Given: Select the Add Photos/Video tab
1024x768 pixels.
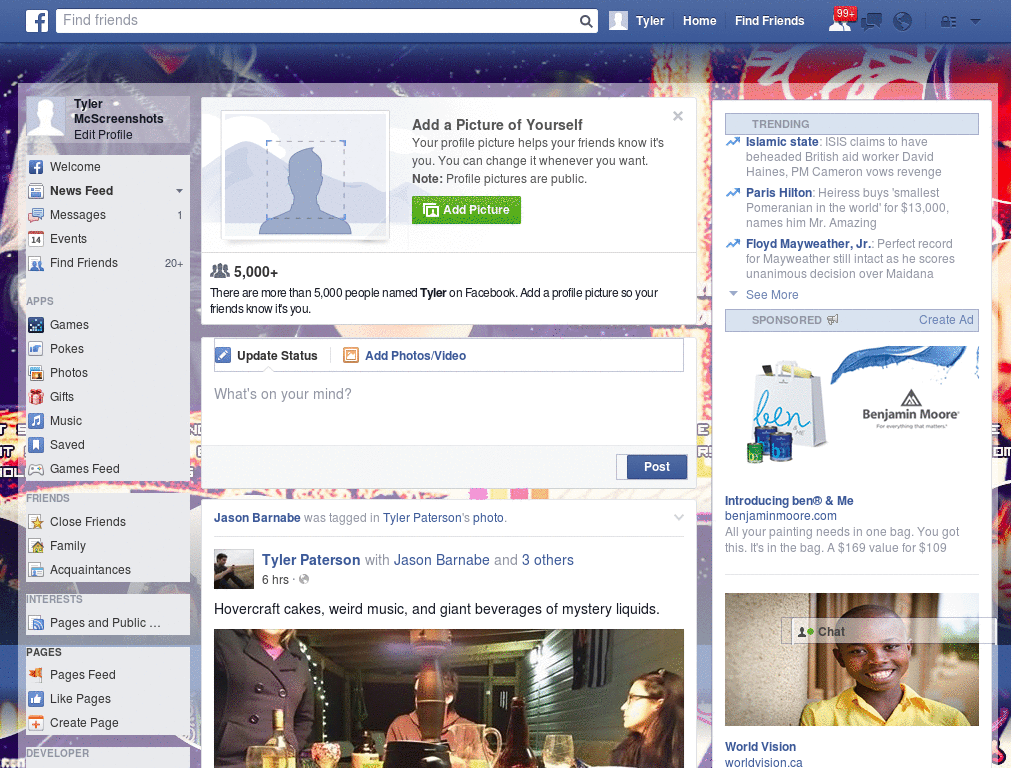Looking at the screenshot, I should [404, 355].
